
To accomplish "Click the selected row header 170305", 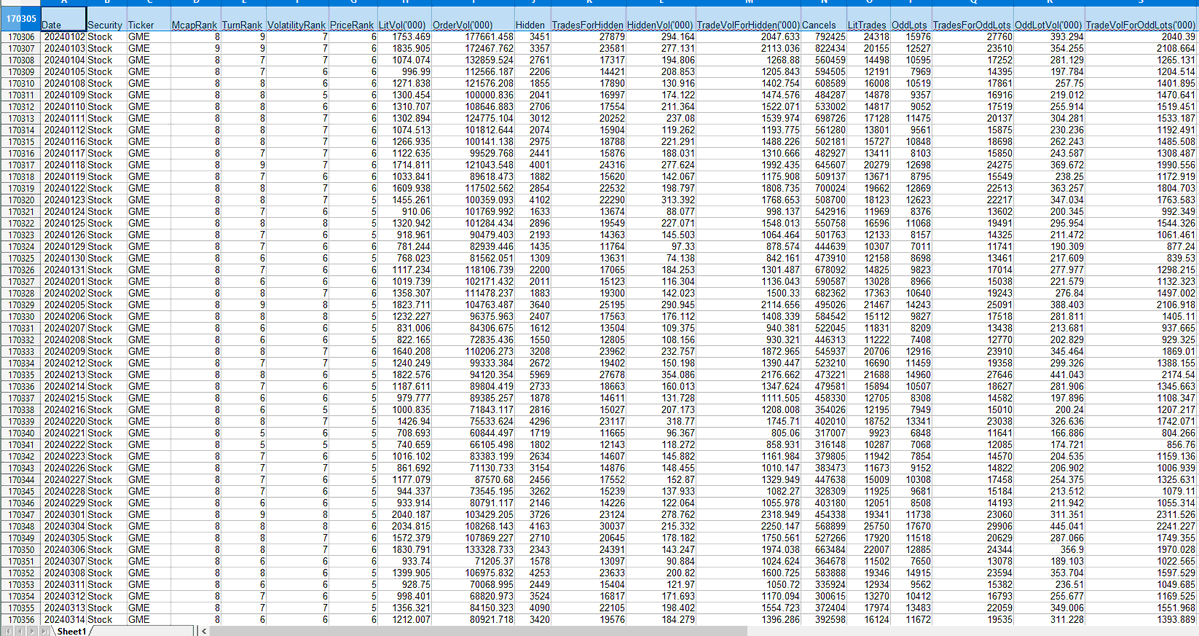I will click(20, 19).
